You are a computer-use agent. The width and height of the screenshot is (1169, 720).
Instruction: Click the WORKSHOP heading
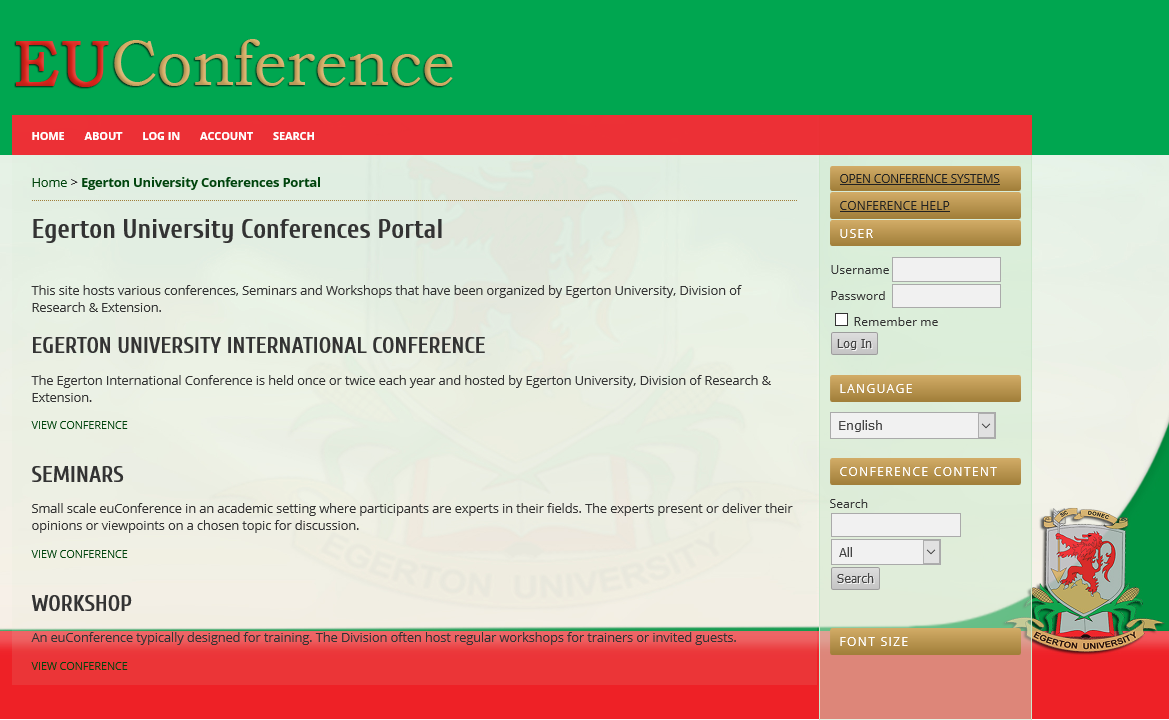(81, 604)
